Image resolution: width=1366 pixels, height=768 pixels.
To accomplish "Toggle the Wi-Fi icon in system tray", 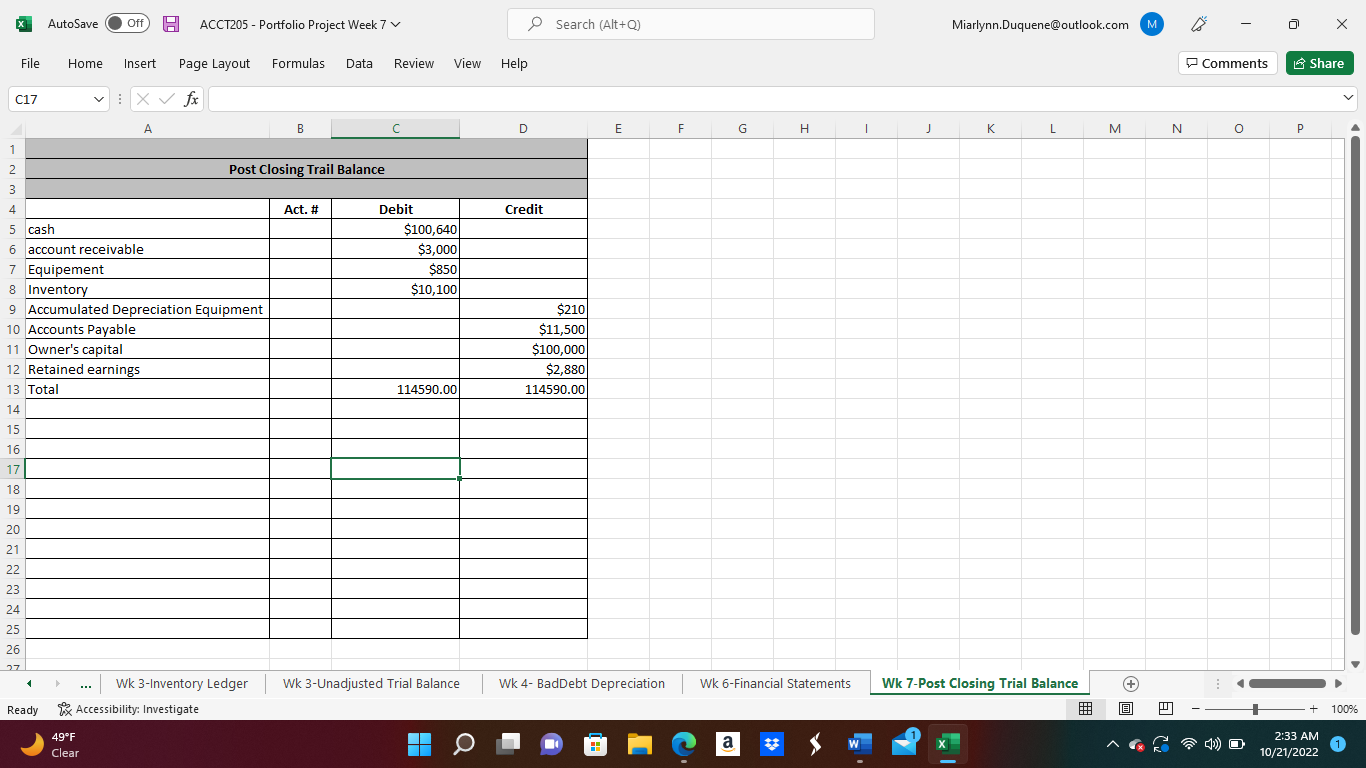I will click(x=1188, y=745).
